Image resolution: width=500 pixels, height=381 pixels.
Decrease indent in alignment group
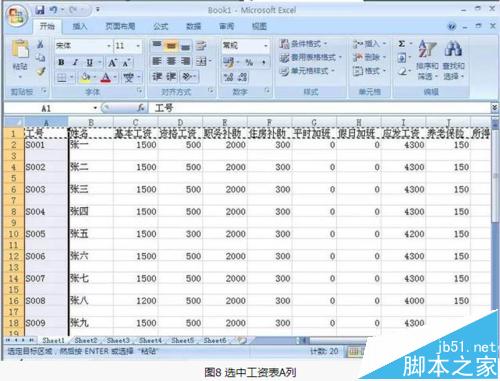click(157, 77)
